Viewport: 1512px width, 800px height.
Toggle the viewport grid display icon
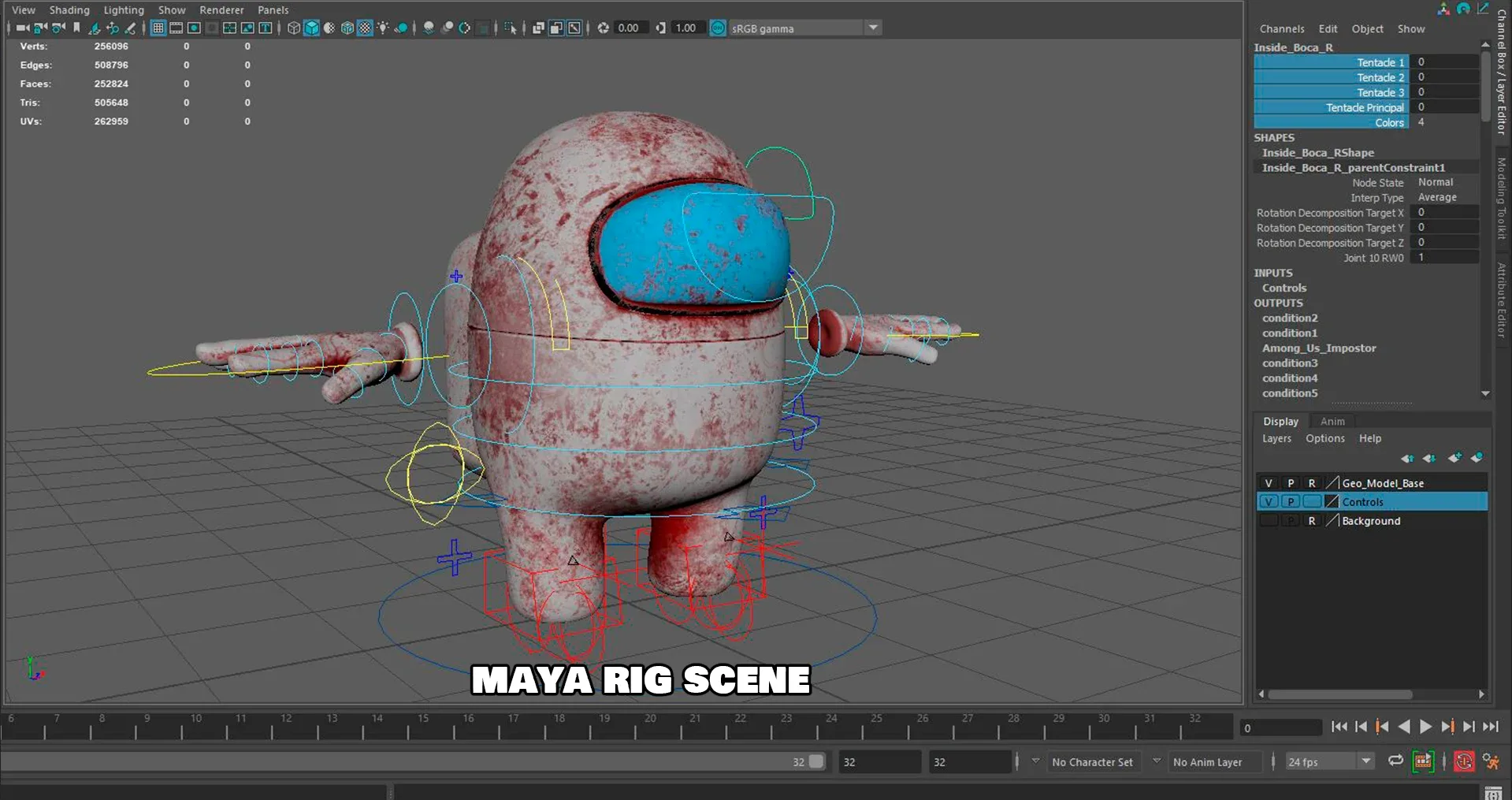coord(158,28)
